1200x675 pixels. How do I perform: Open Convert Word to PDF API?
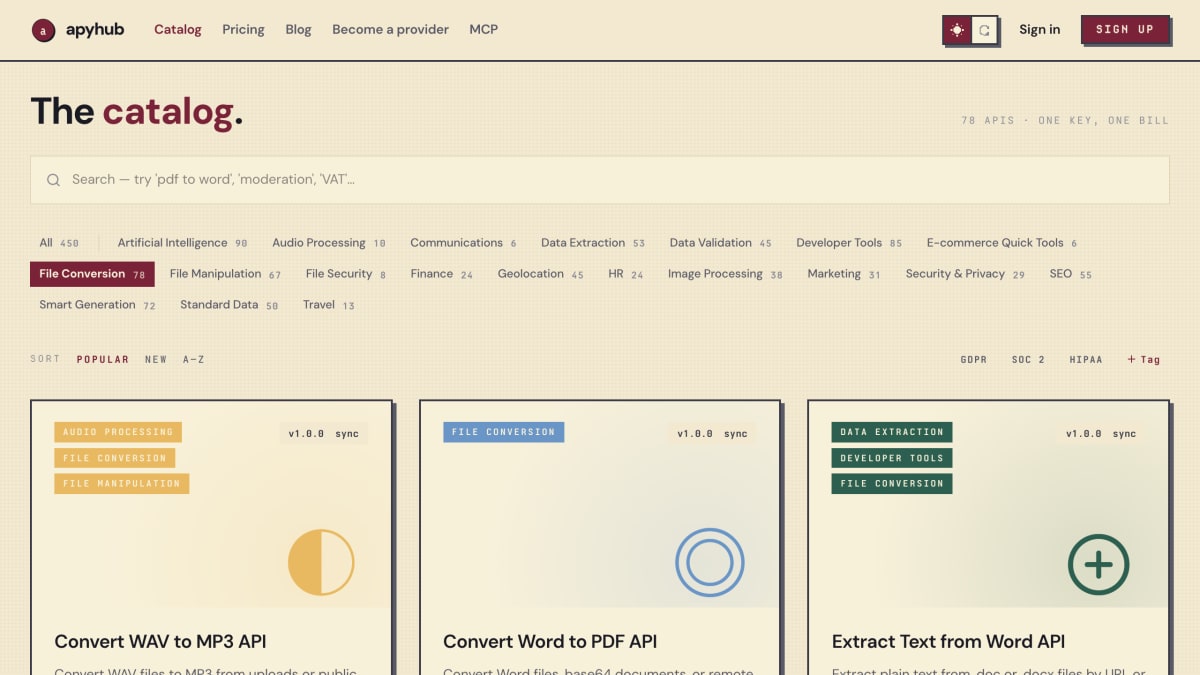click(x=550, y=642)
